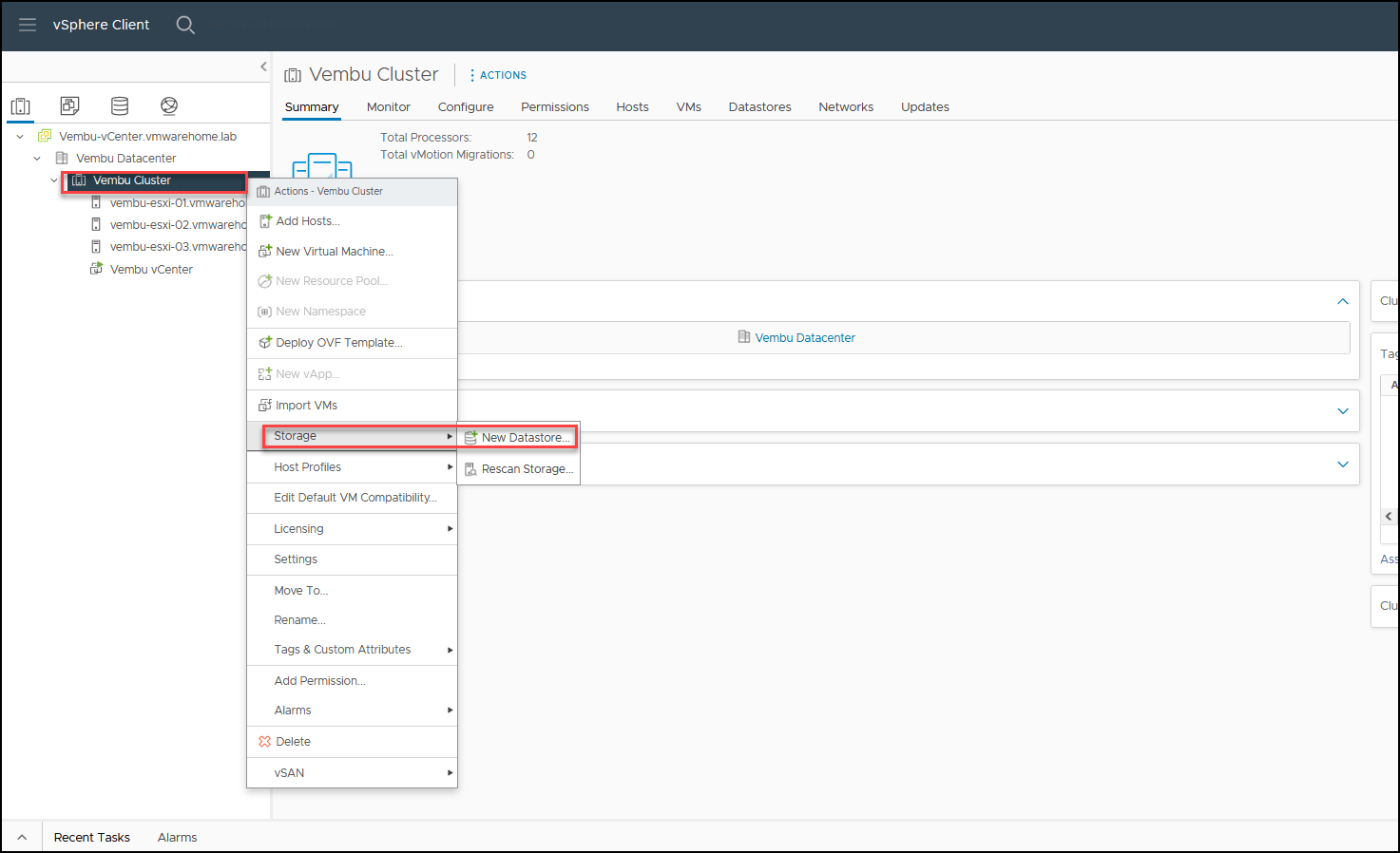Open the VMs tab
1400x853 pixels.
689,107
